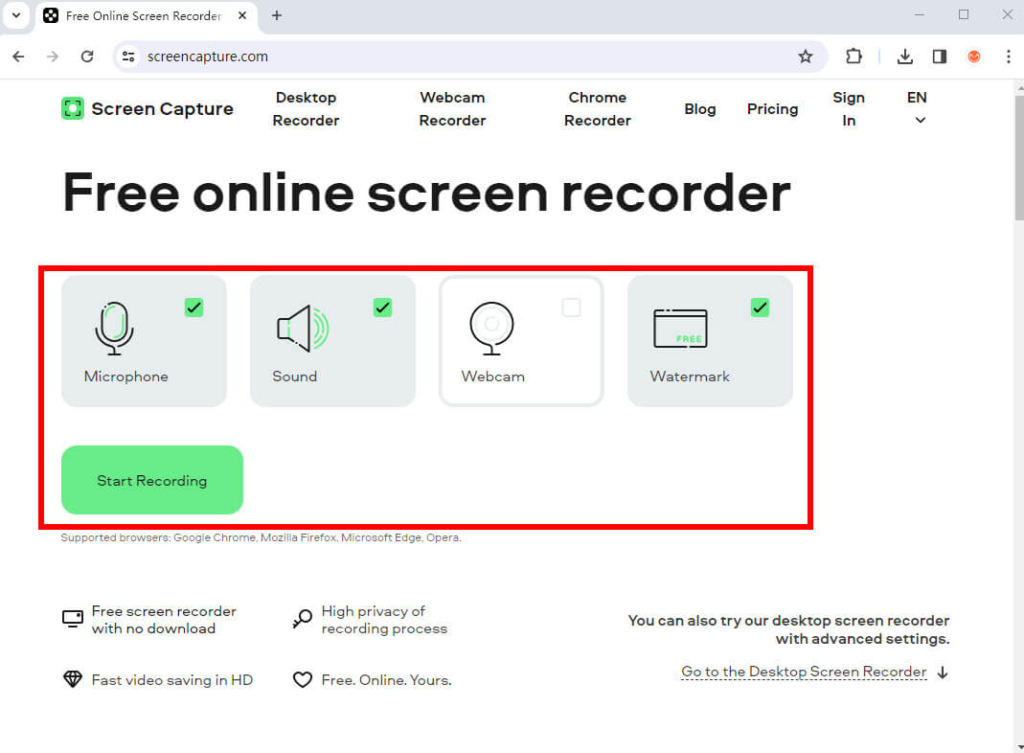The image size is (1024, 753).
Task: Enable the Webcam checkbox
Action: (x=571, y=308)
